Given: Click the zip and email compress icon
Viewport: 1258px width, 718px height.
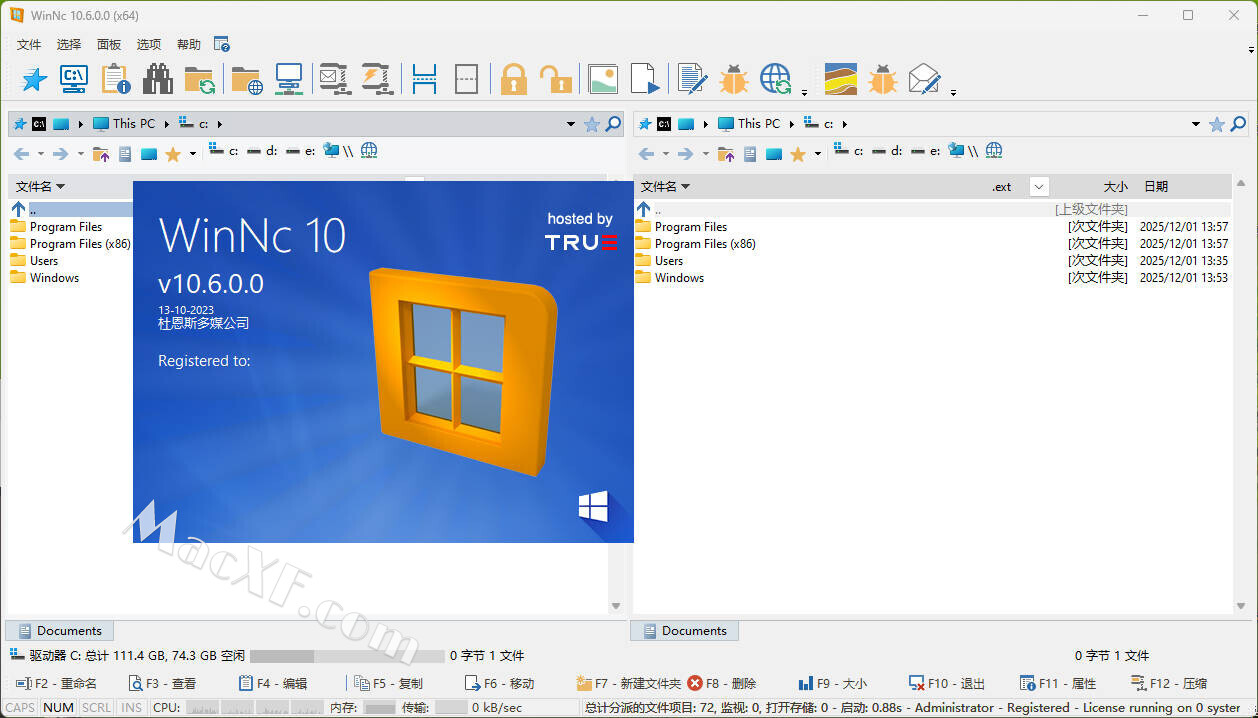Looking at the screenshot, I should [332, 79].
